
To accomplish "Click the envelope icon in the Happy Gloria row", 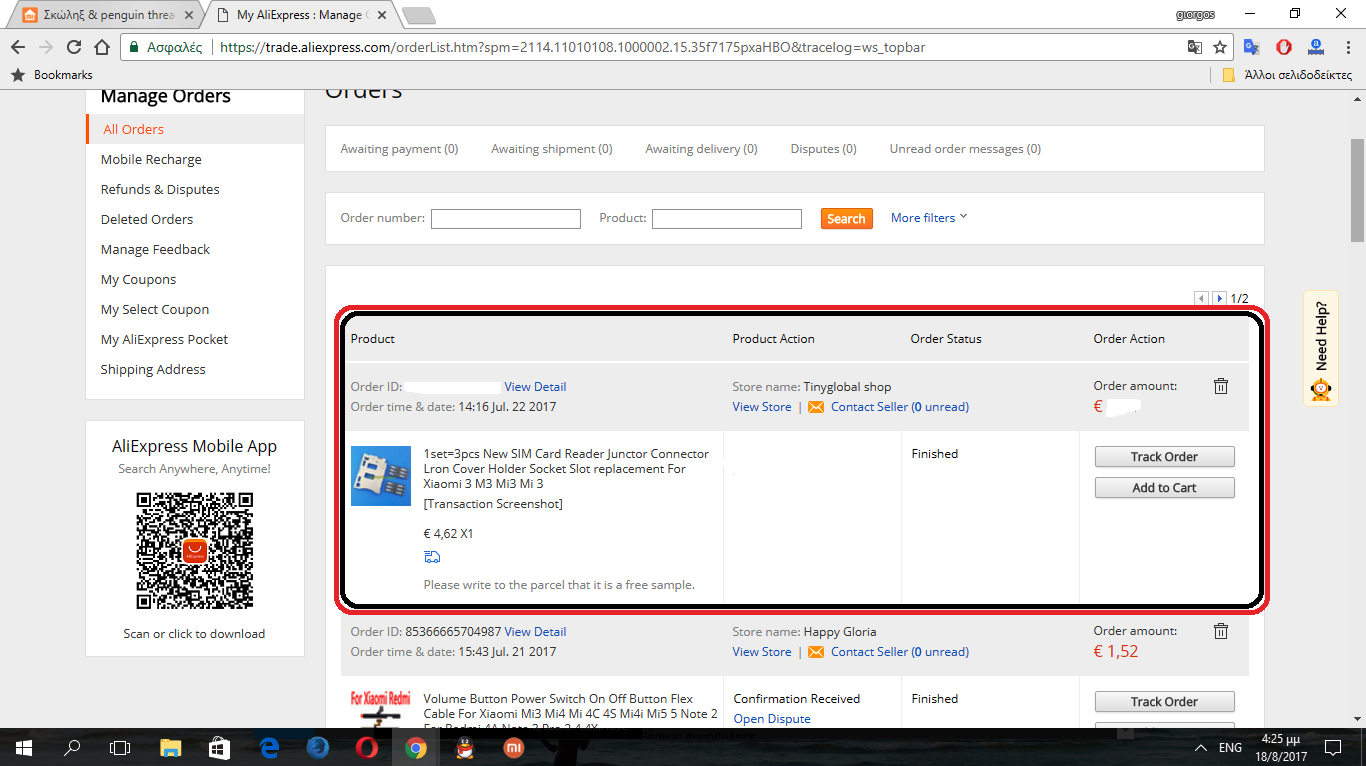I will (815, 652).
